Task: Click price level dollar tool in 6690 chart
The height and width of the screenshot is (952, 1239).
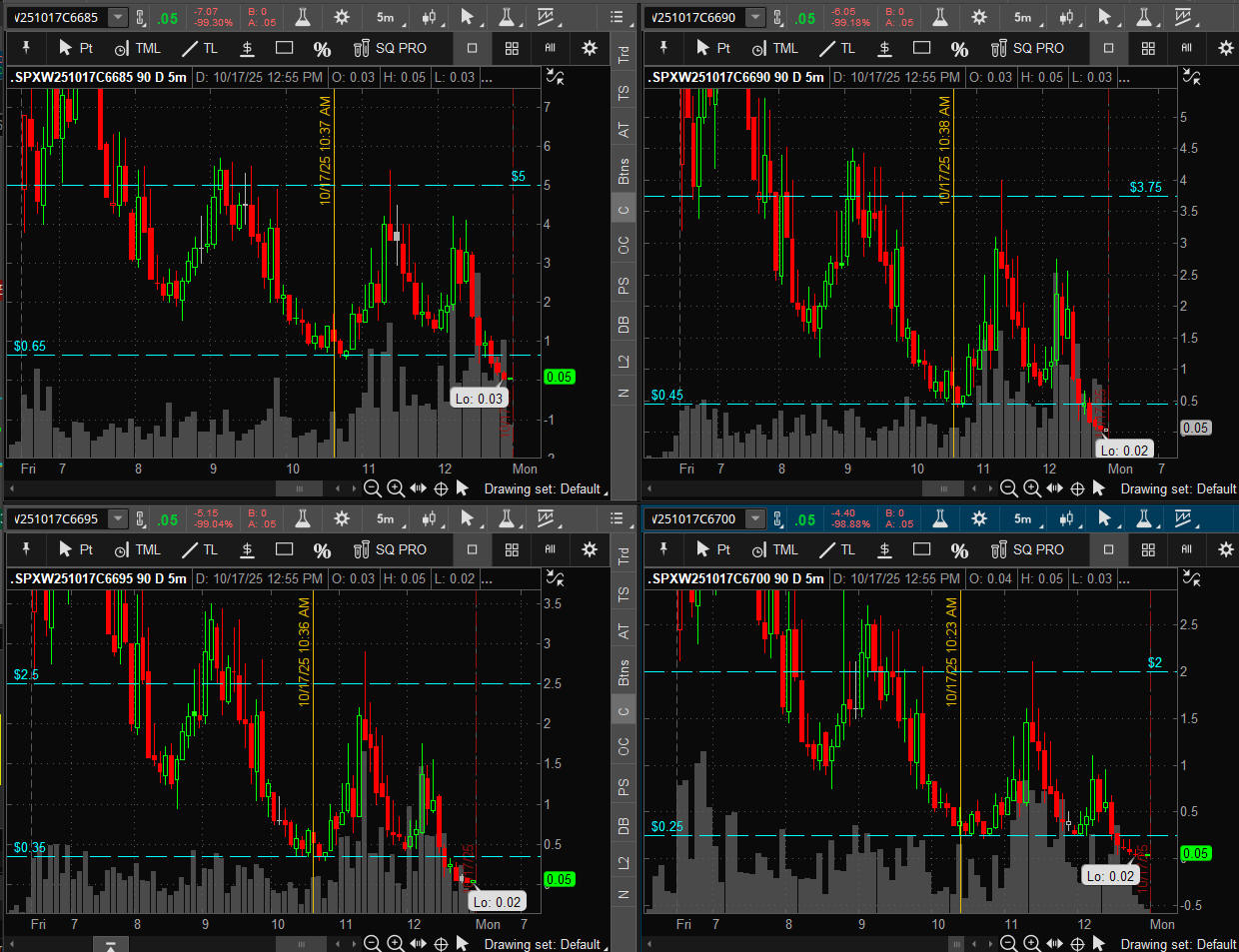Action: coord(884,48)
